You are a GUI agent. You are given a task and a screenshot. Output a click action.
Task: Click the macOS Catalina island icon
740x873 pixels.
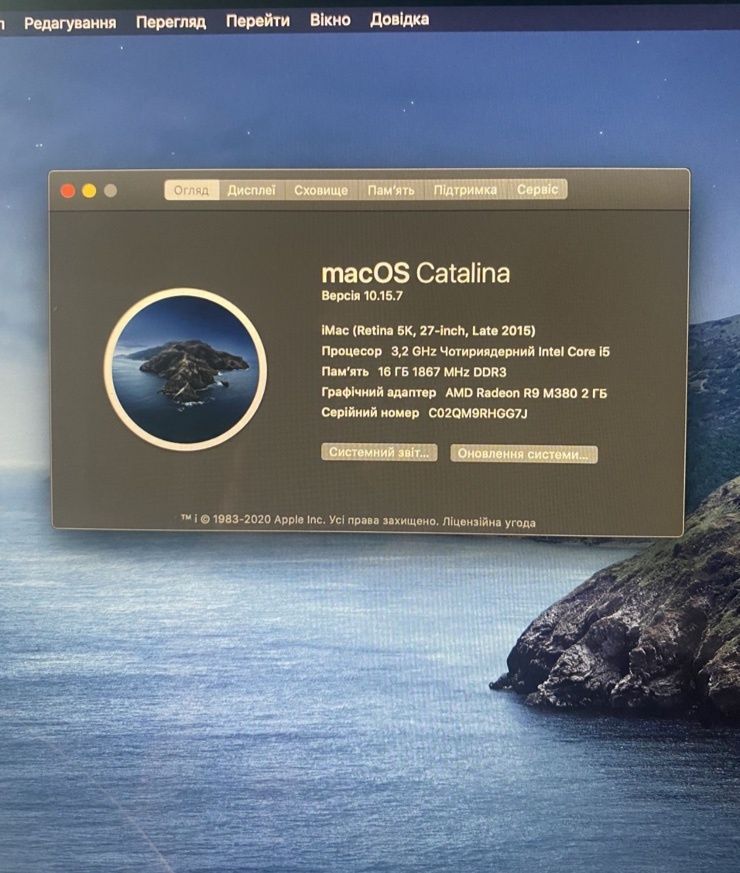[x=185, y=370]
